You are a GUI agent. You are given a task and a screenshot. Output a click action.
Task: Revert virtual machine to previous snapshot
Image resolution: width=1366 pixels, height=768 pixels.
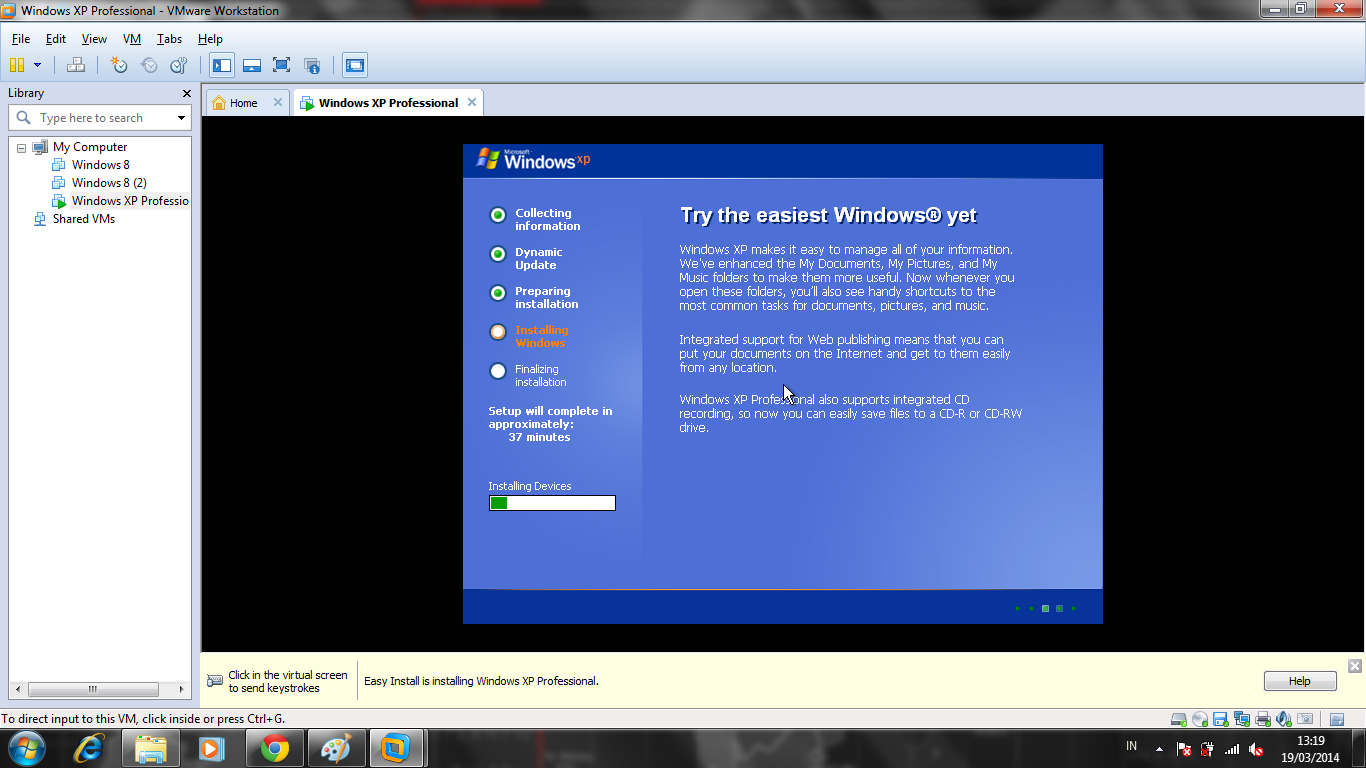[x=149, y=65]
